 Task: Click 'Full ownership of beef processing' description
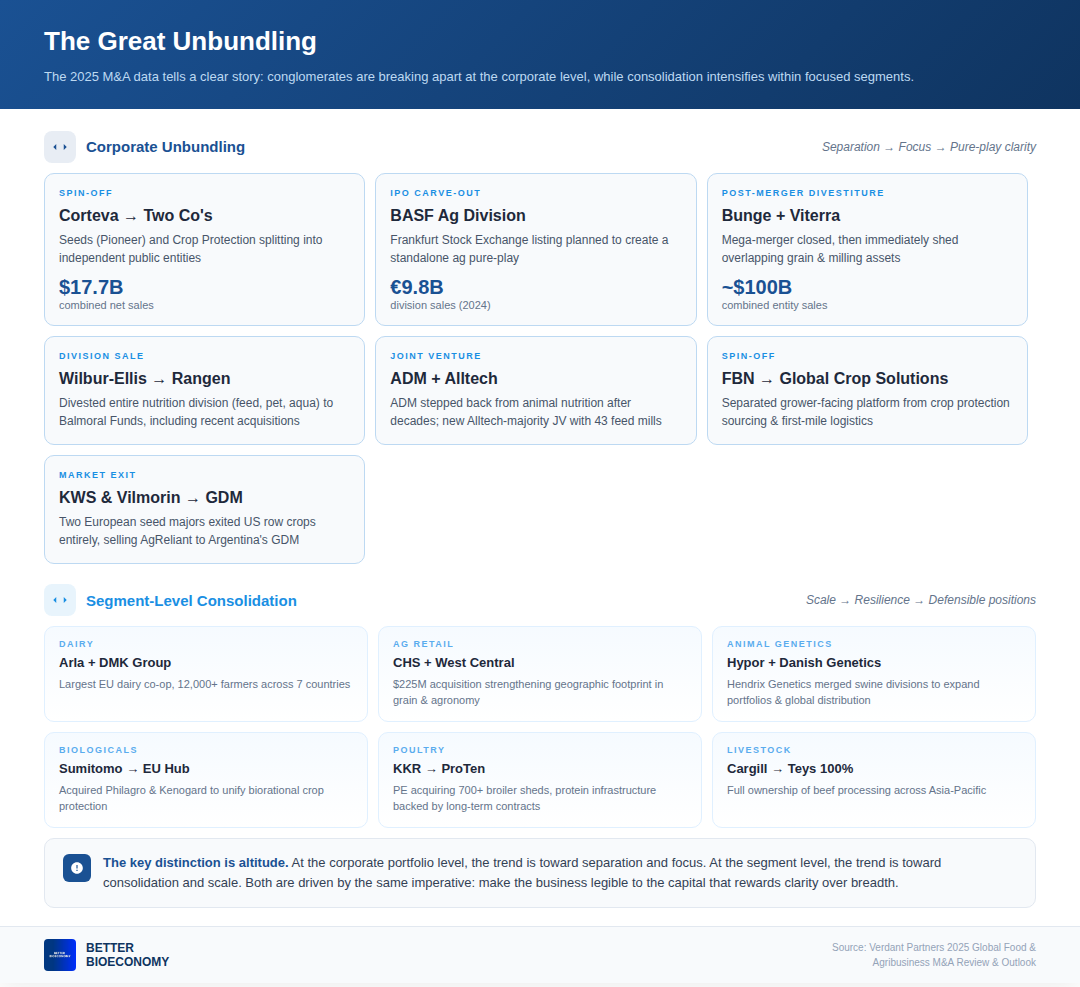pos(856,790)
